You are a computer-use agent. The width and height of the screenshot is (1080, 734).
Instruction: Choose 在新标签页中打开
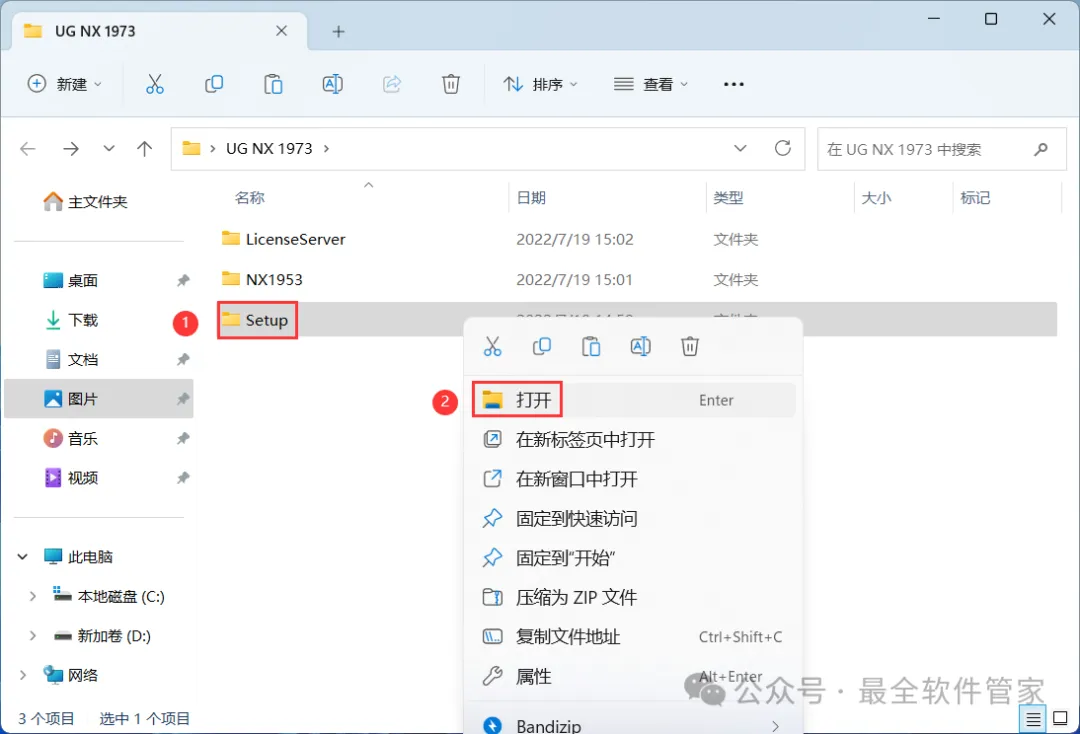point(633,439)
